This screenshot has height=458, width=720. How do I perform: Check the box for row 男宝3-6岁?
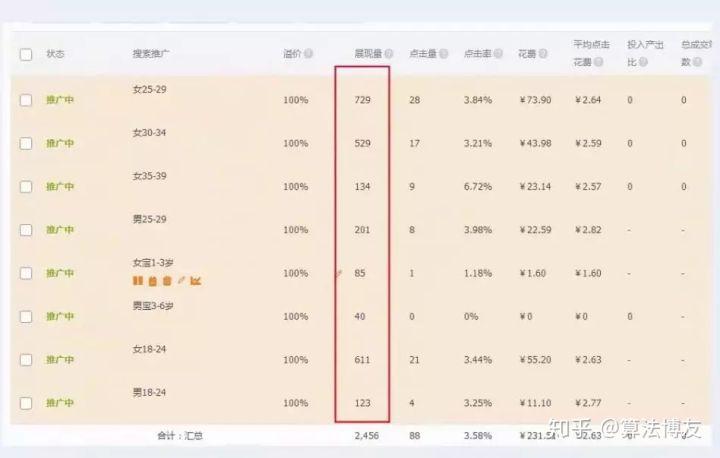click(26, 317)
